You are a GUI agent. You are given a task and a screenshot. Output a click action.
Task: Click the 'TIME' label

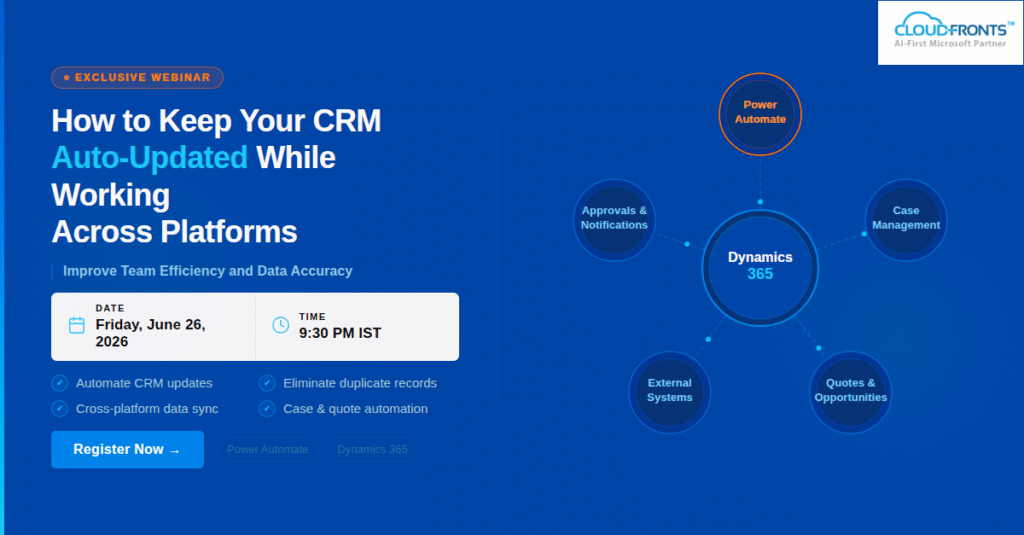312,317
